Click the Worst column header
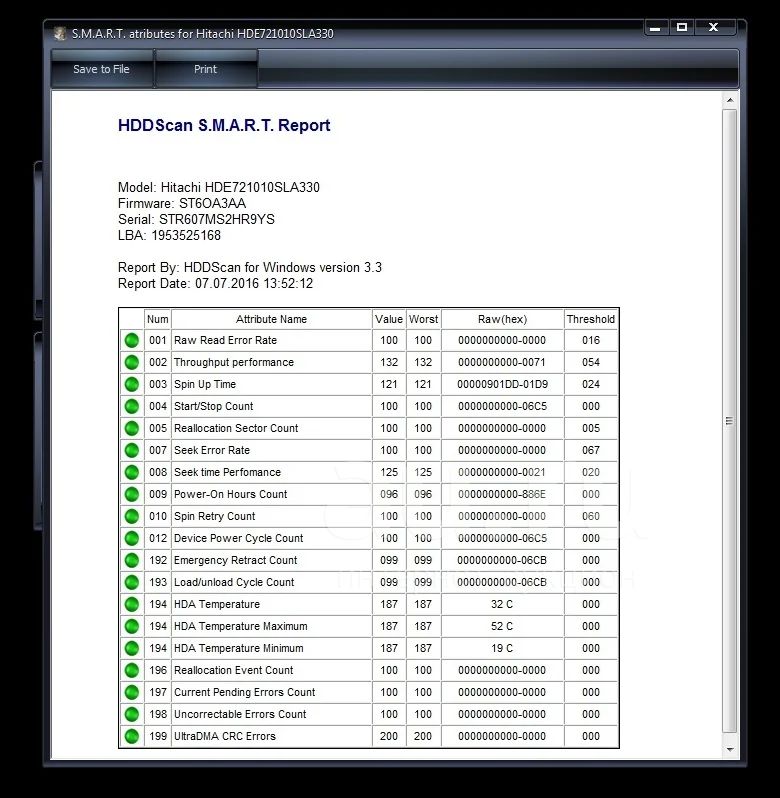This screenshot has width=780, height=798. click(x=423, y=319)
